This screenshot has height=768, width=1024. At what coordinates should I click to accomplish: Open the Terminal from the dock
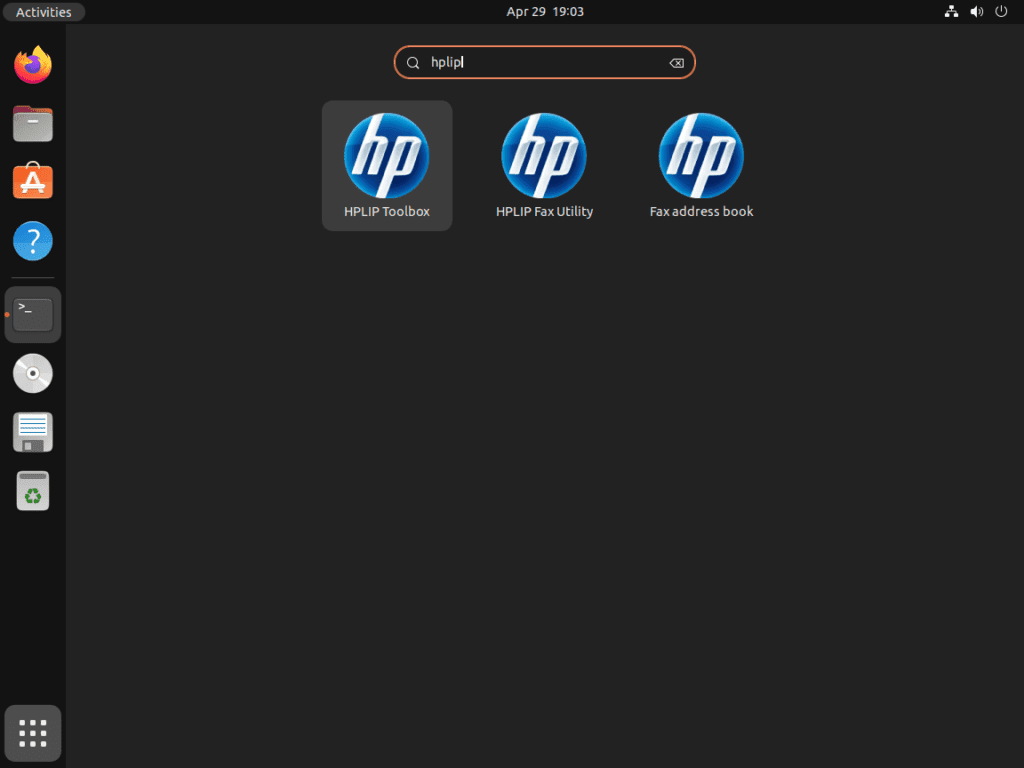tap(33, 313)
